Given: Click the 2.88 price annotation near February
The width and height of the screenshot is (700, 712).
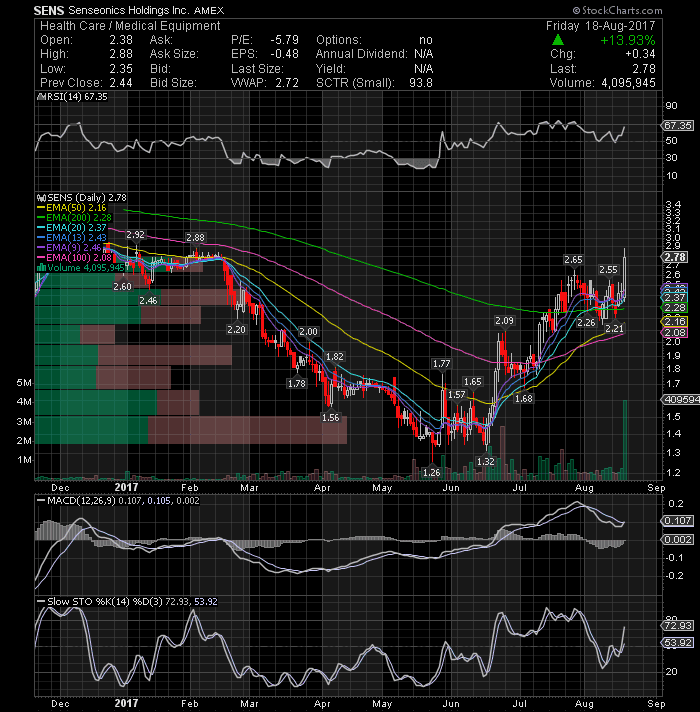Looking at the screenshot, I should [195, 237].
